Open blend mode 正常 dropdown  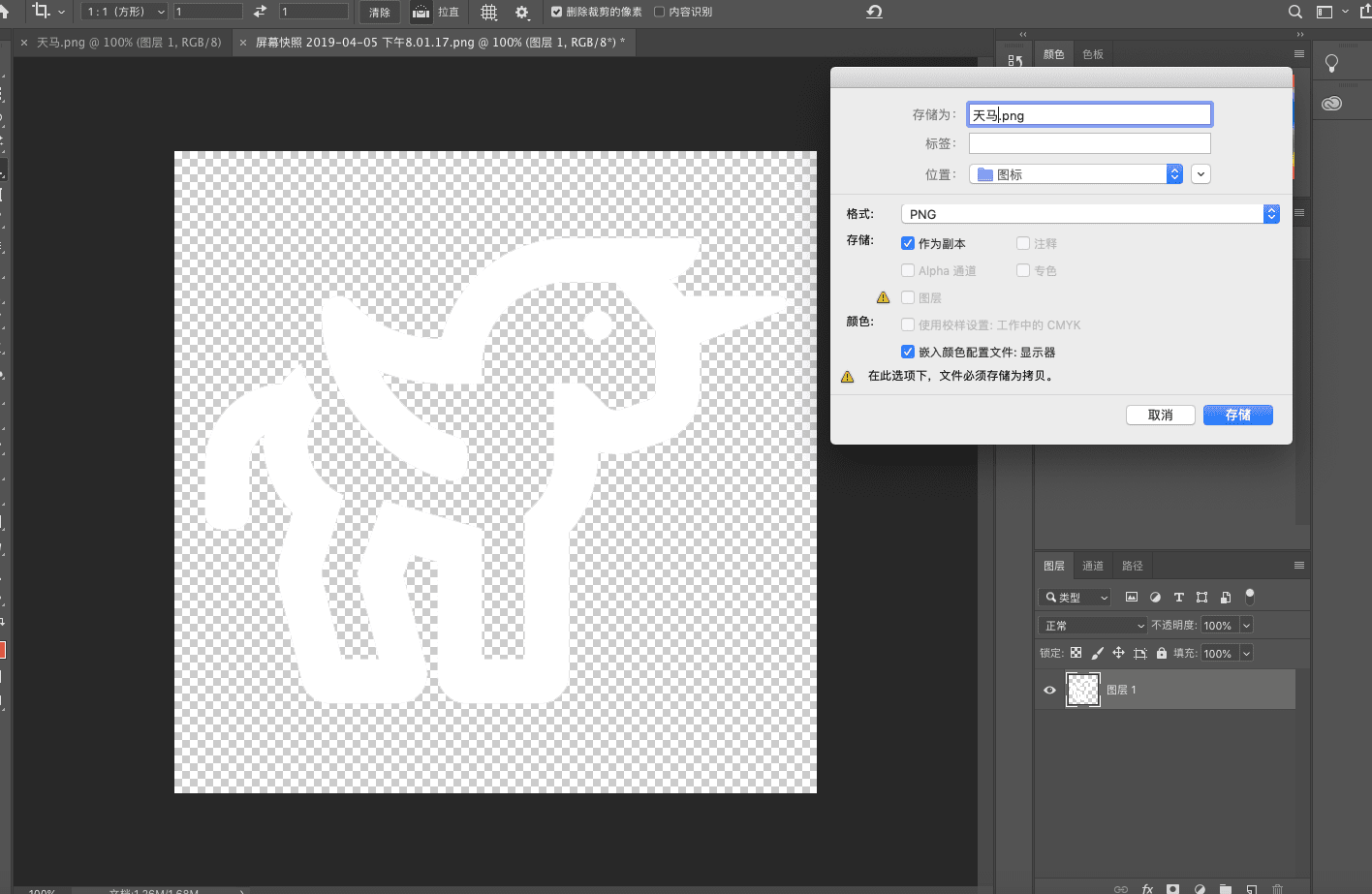(1093, 626)
